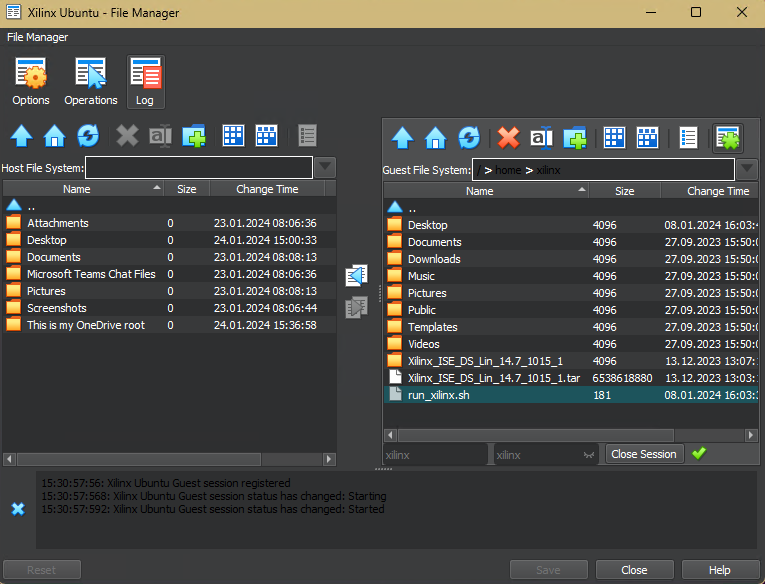Toggle the Log panel
This screenshot has height=584, width=765.
coord(145,81)
